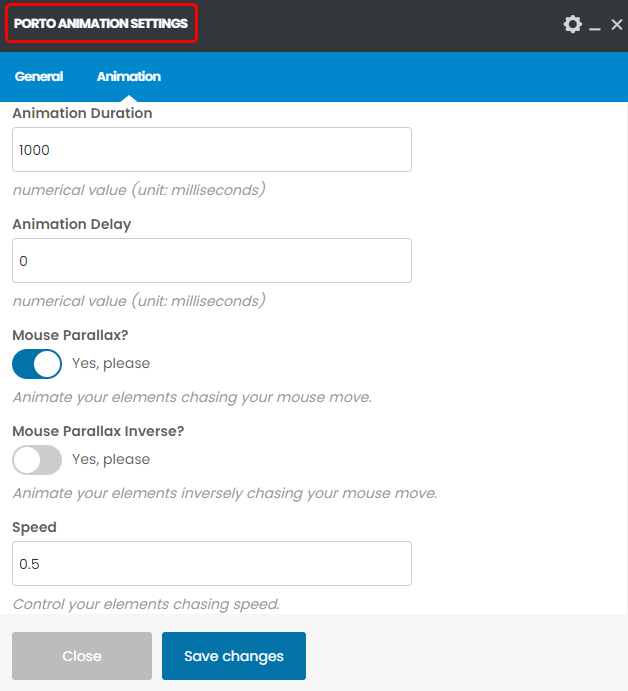Click the "Mouse Parallax Inverse?" label text
This screenshot has width=628, height=691.
point(98,431)
